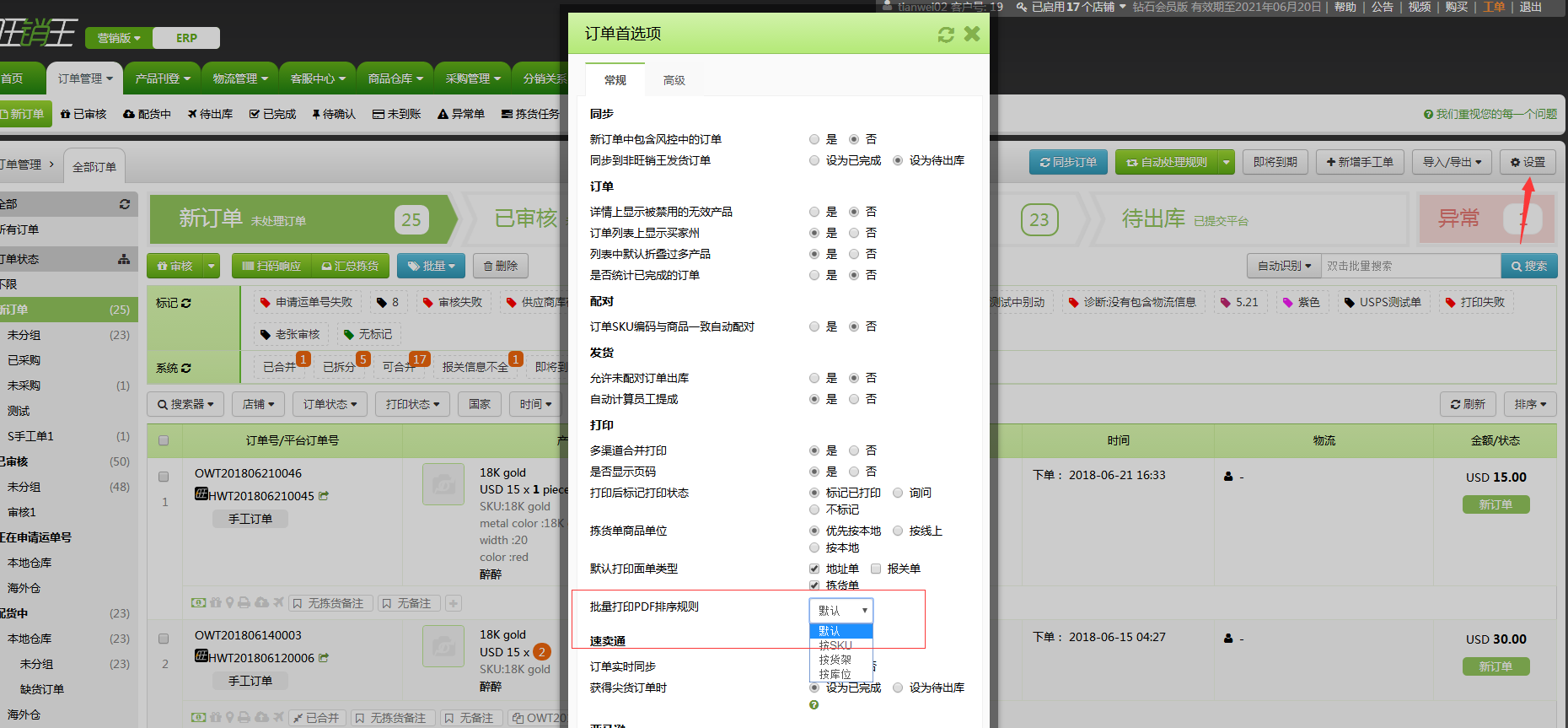
Task: Switch to the 高级 tab
Action: point(674,80)
